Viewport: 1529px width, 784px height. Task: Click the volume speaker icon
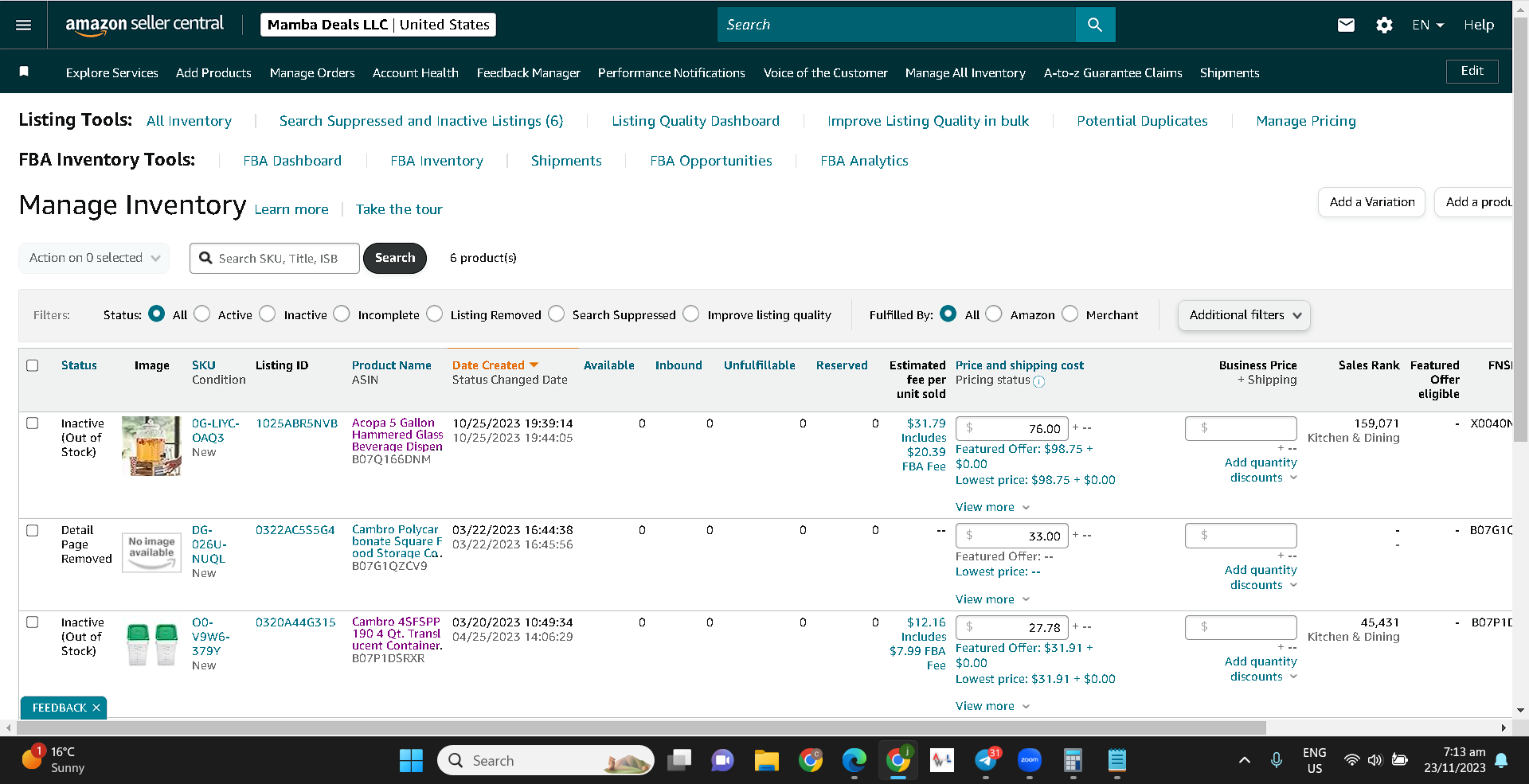click(1375, 760)
